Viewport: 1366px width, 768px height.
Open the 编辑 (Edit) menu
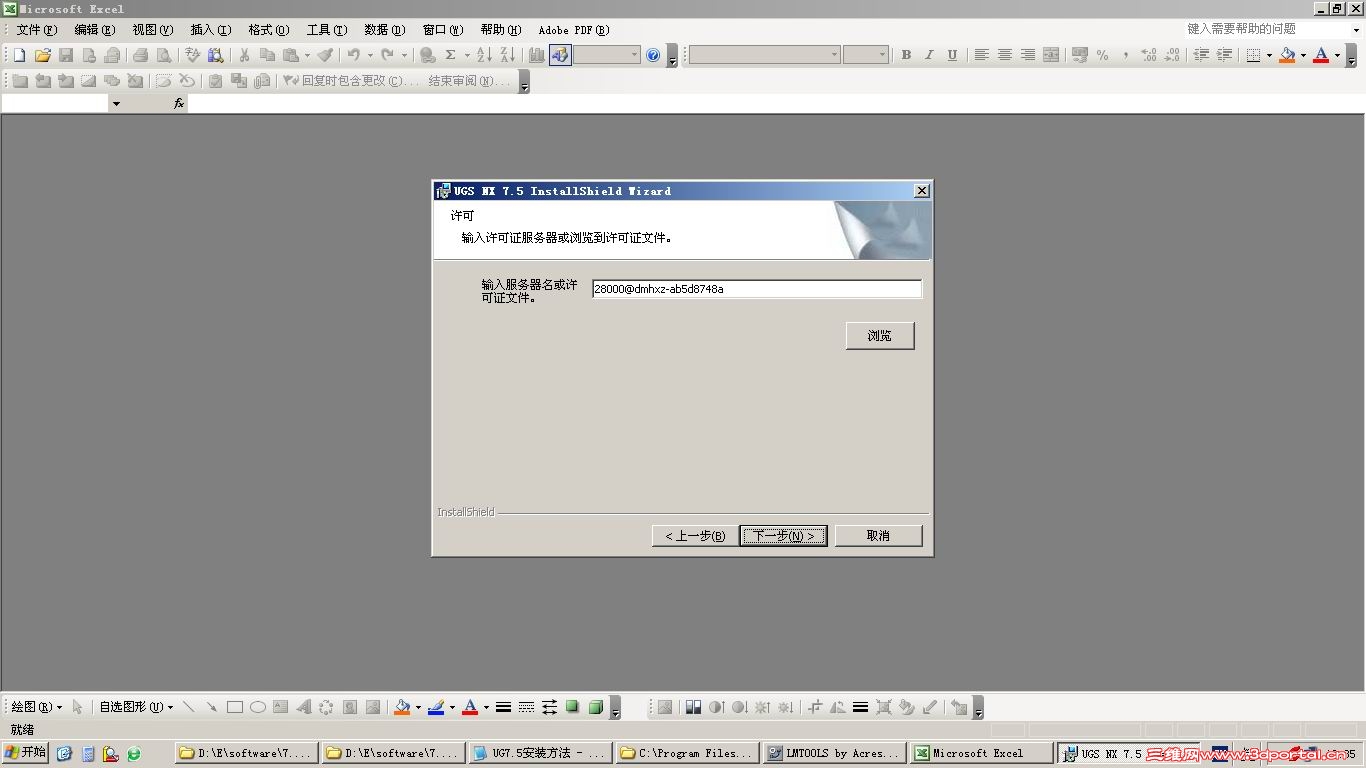tap(94, 30)
